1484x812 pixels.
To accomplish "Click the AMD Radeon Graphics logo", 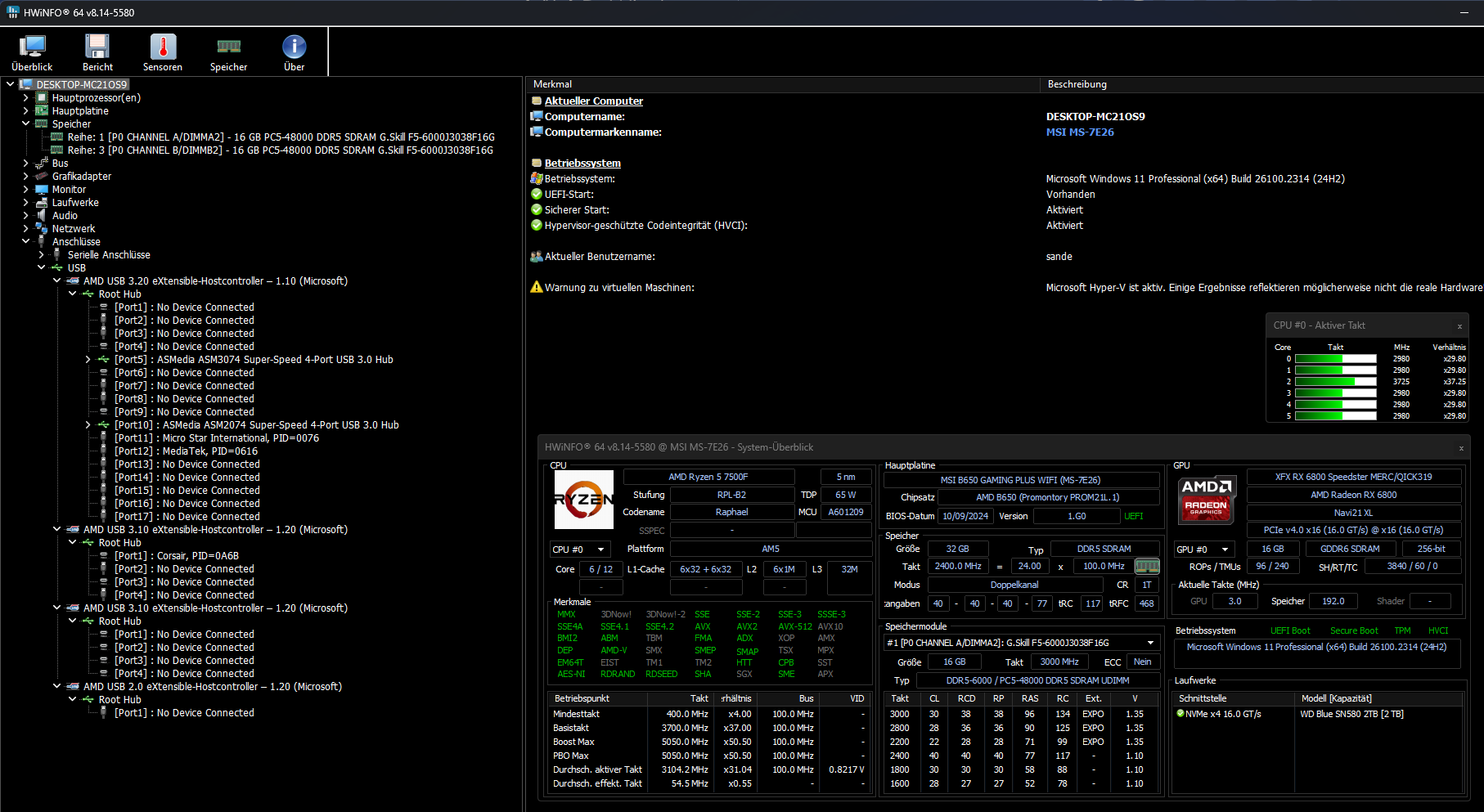I will 1207,500.
